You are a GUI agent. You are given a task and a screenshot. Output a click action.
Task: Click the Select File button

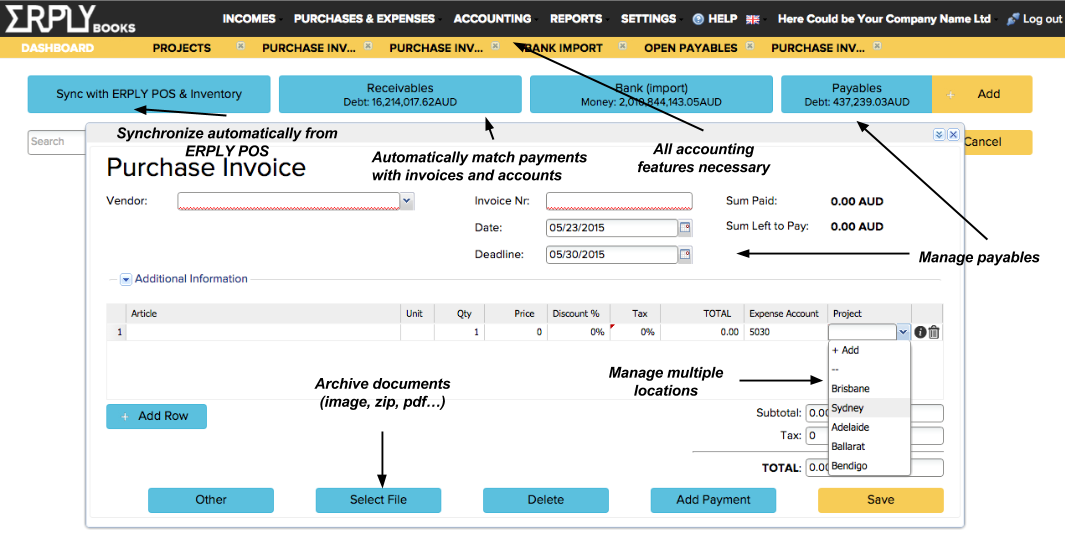point(378,500)
